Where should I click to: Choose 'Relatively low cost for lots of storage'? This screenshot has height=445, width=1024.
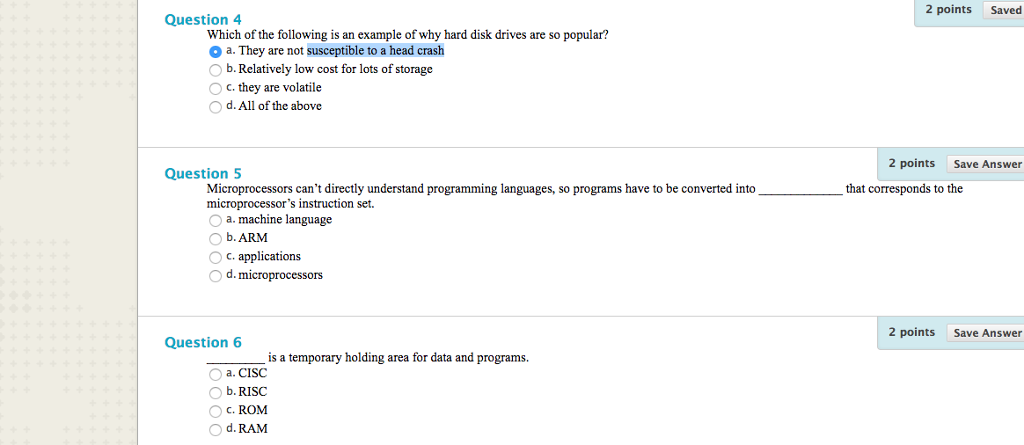(215, 70)
